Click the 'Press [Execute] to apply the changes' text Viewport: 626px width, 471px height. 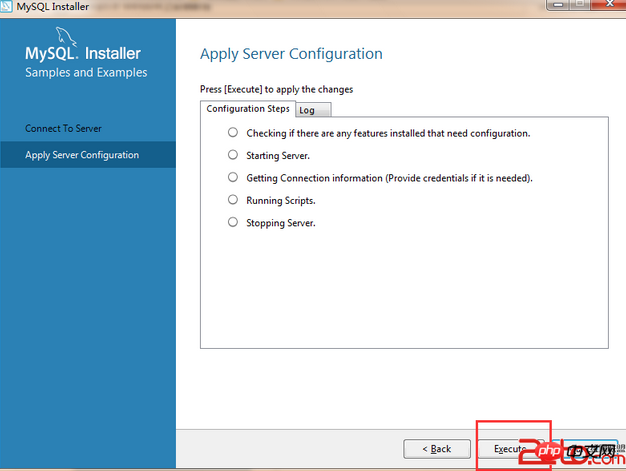click(276, 89)
